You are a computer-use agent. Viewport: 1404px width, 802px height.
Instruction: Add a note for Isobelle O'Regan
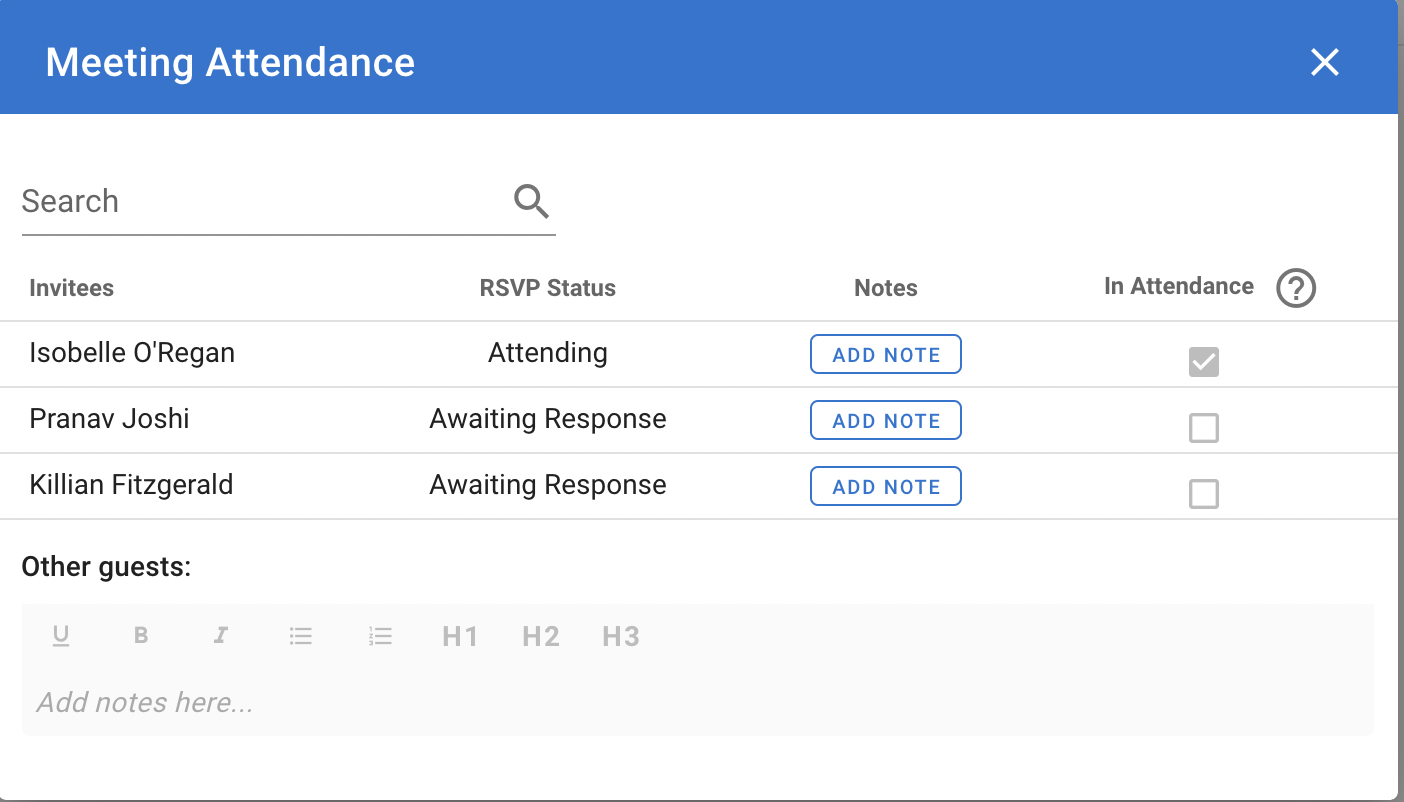(886, 354)
